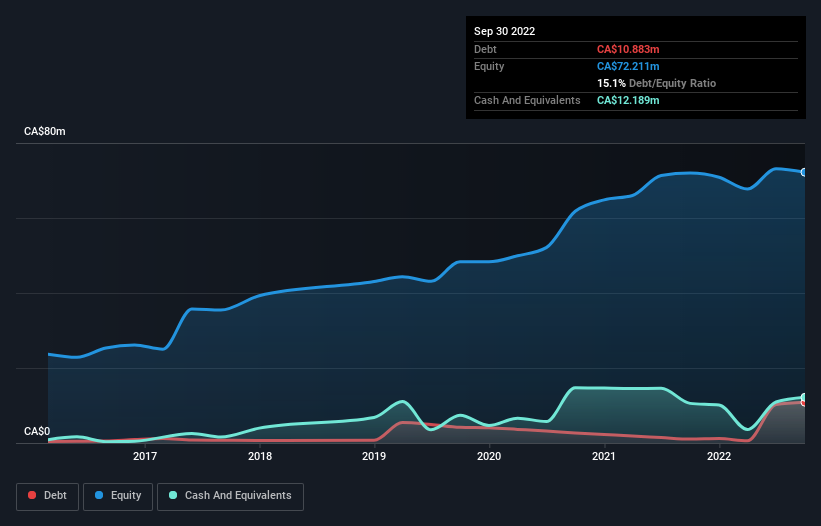Image resolution: width=821 pixels, height=526 pixels.
Task: Click the Equity row label in tooltip
Action: pyautogui.click(x=489, y=66)
